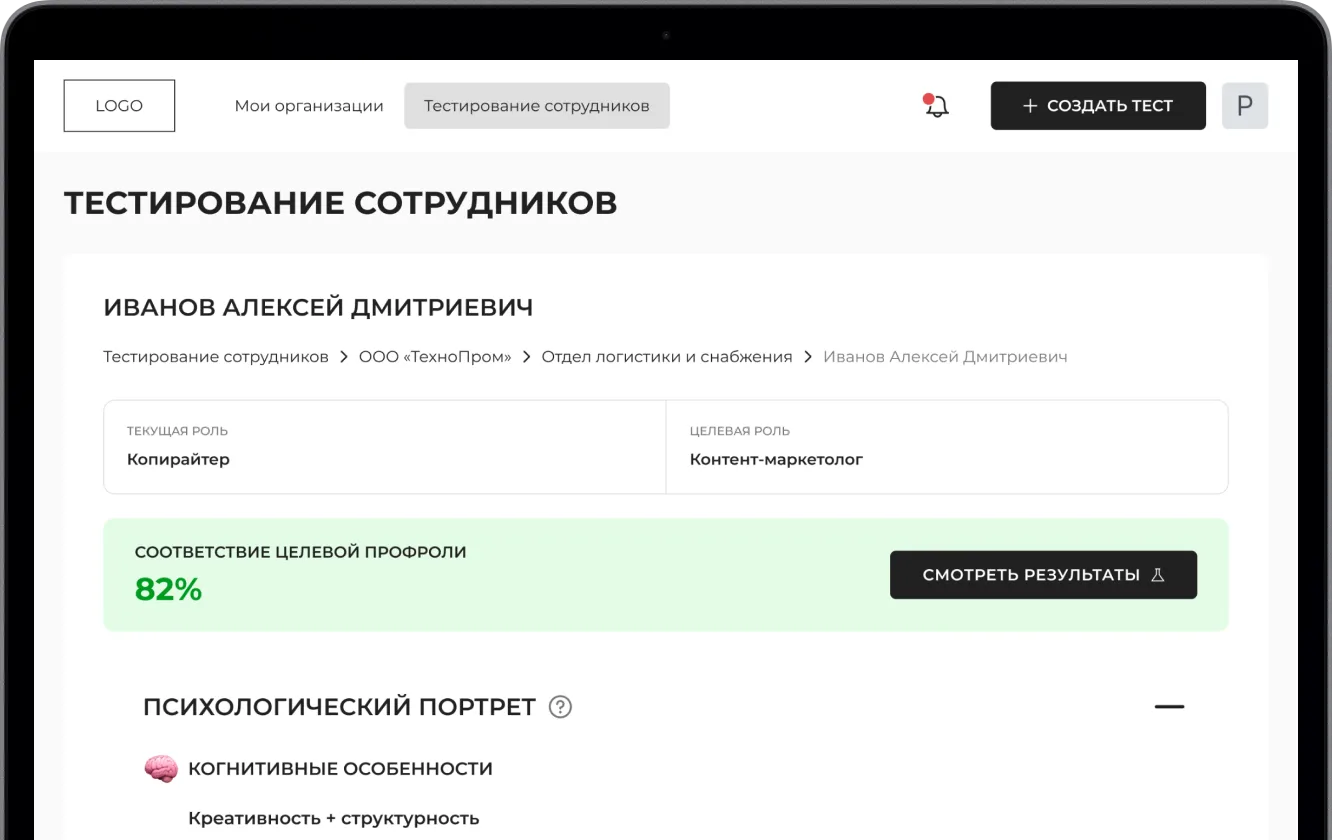This screenshot has width=1332, height=840.
Task: Open the Отдел логистики и снабжения breadcrumb
Action: (666, 357)
